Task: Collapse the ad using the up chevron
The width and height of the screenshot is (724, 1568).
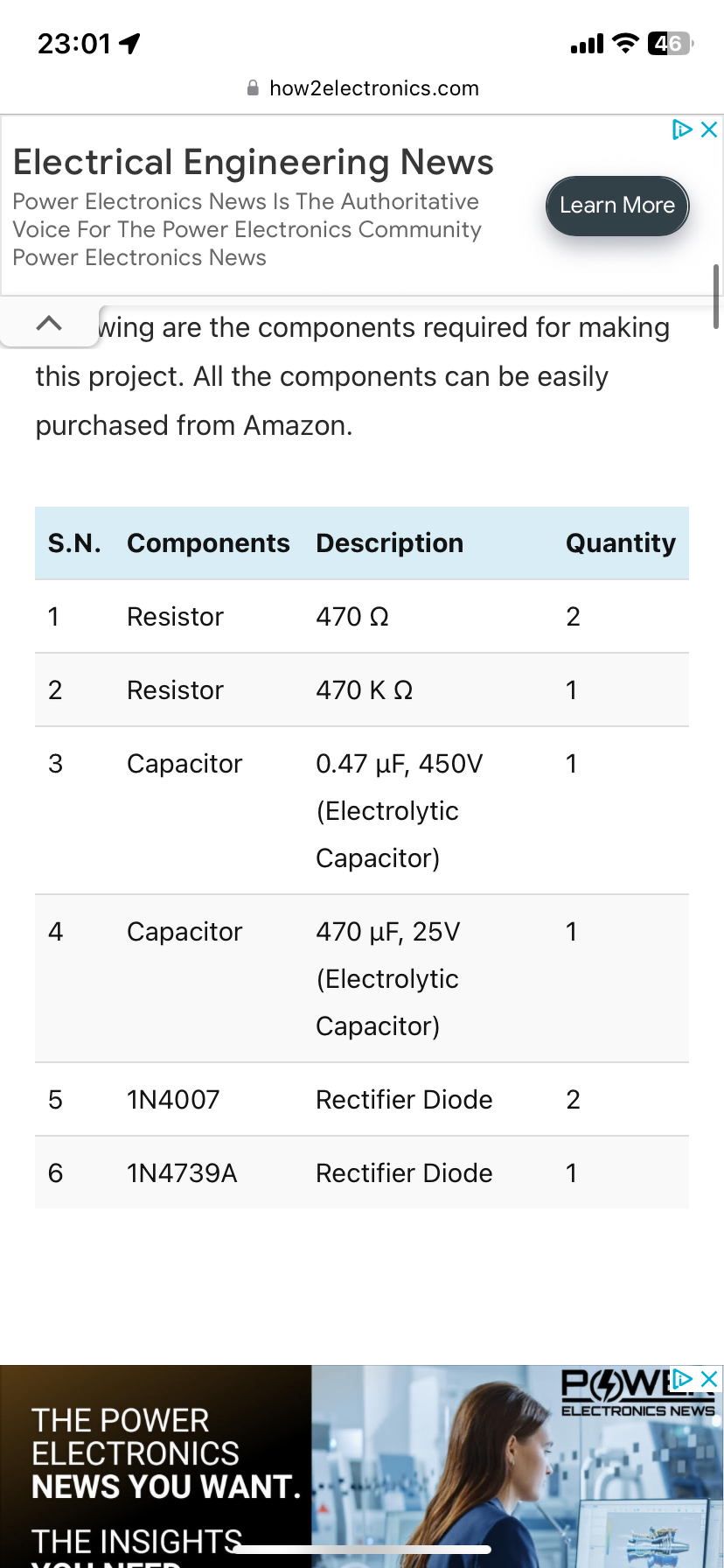Action: point(49,324)
